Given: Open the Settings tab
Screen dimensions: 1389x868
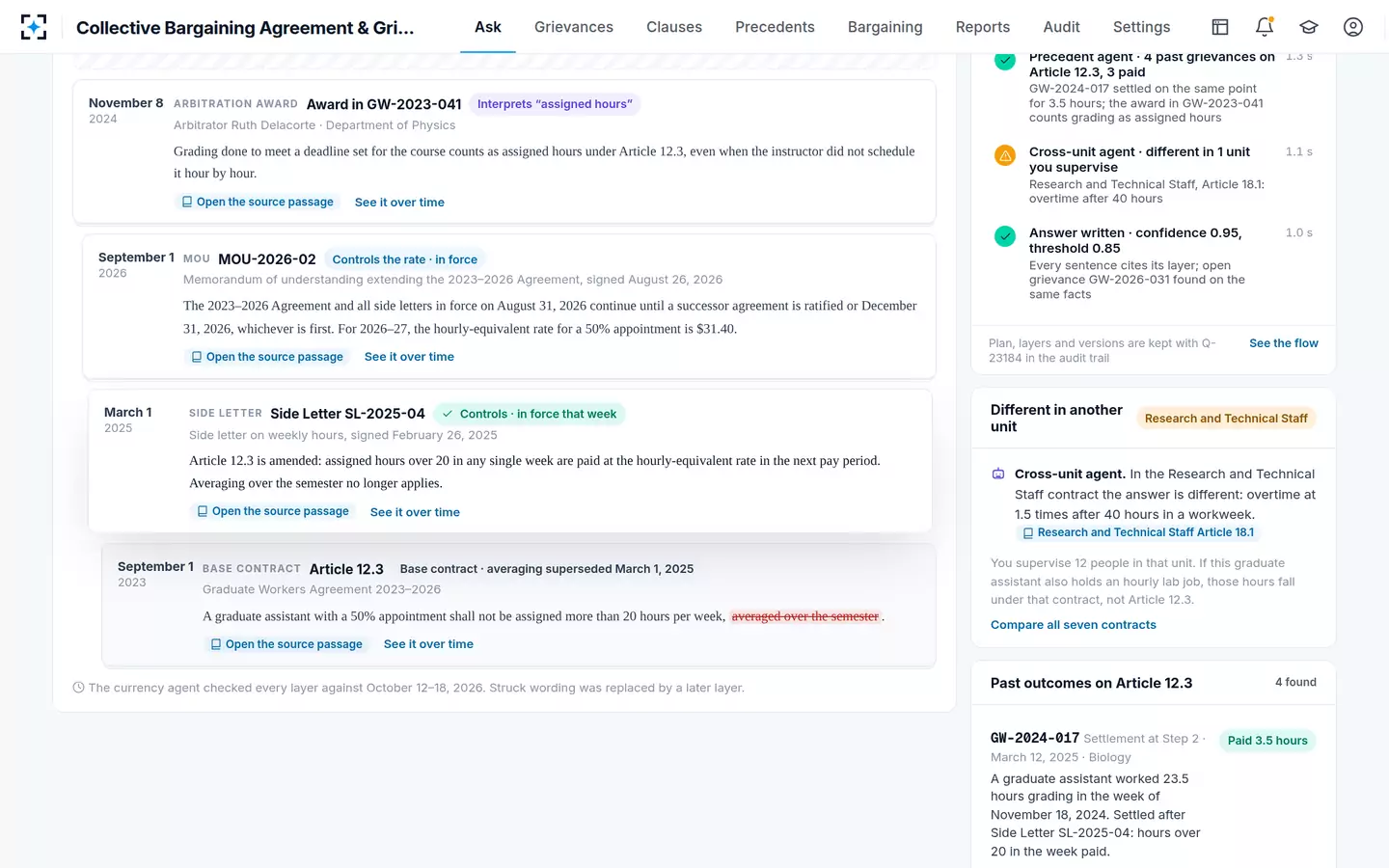Looking at the screenshot, I should click(x=1142, y=27).
